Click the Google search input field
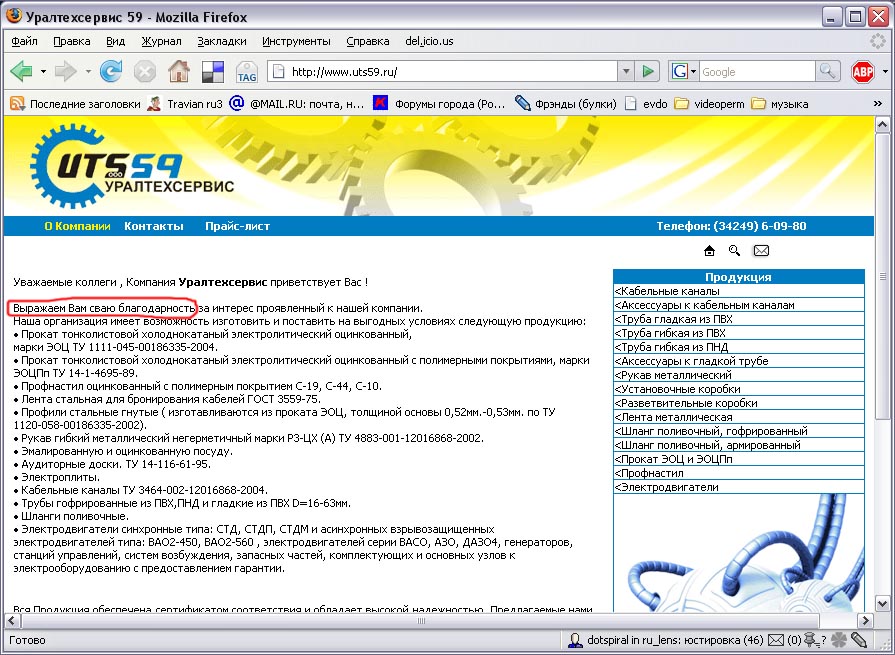Viewport: 895px width, 655px height. point(757,72)
